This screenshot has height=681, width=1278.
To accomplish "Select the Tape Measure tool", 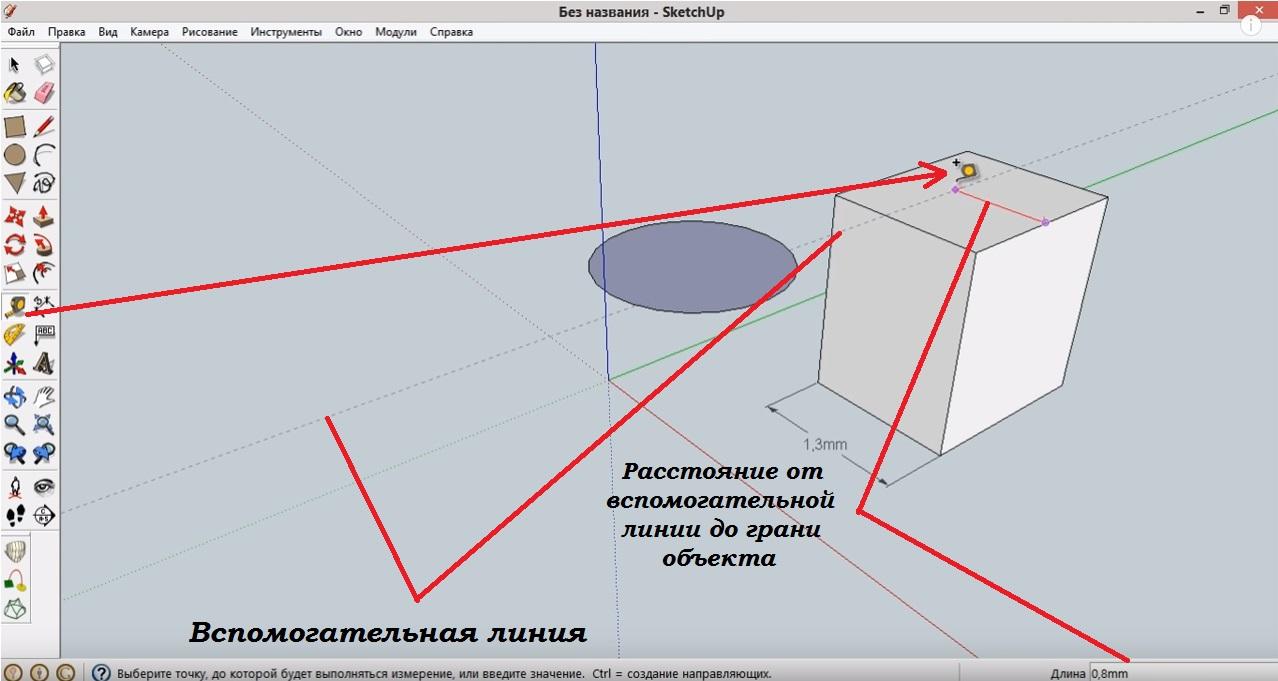I will point(15,305).
